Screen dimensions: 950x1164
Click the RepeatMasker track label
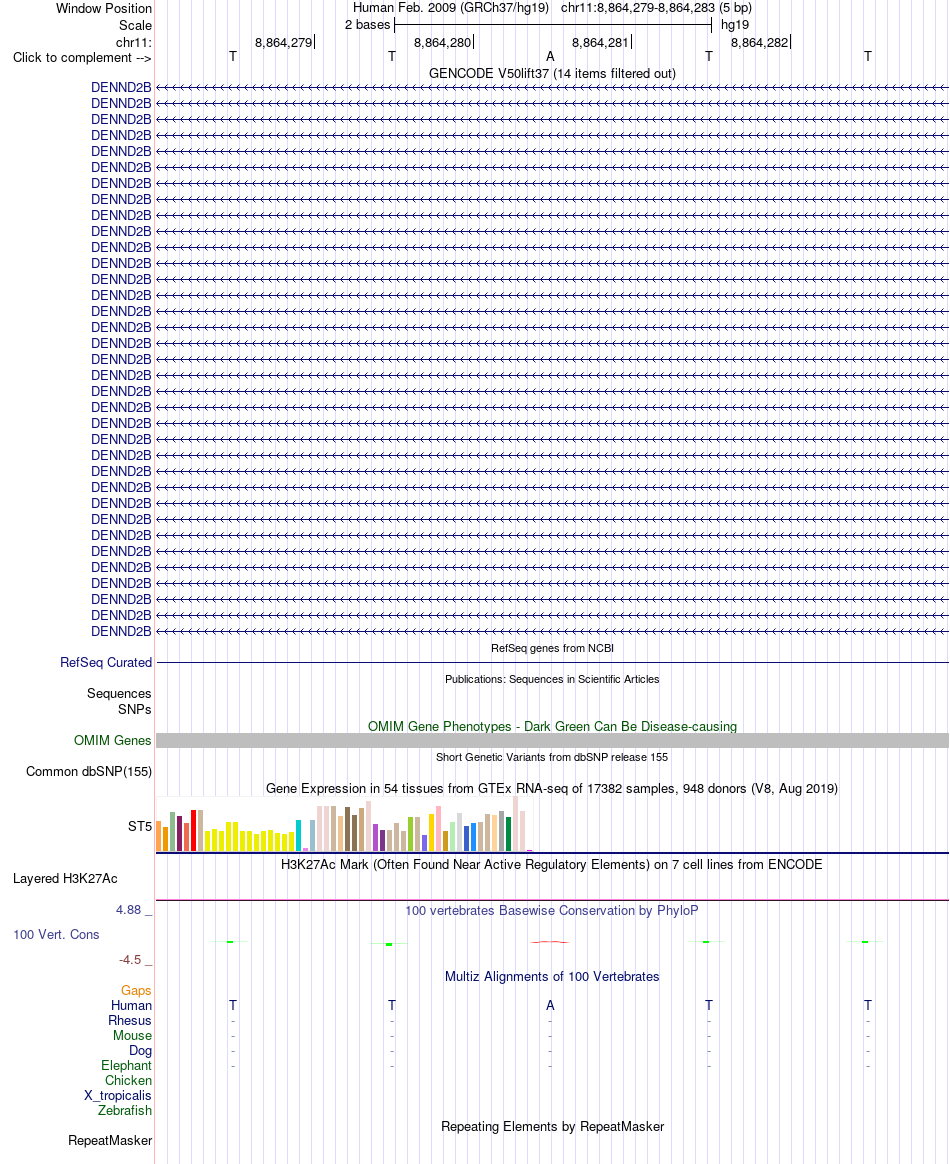pyautogui.click(x=110, y=1140)
